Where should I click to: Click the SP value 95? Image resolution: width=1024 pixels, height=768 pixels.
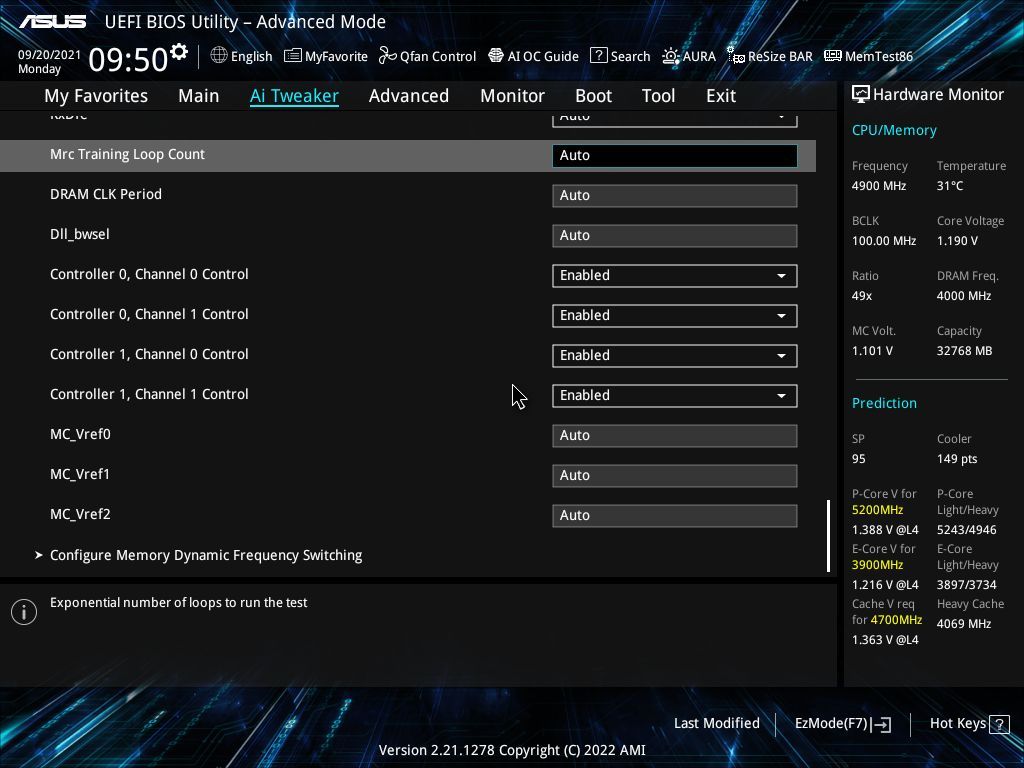coord(859,458)
